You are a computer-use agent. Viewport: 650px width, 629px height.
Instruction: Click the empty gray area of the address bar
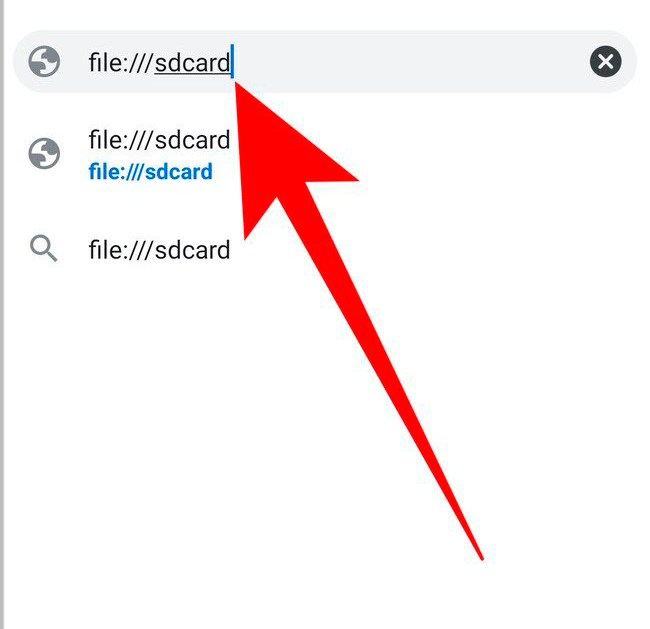point(410,61)
